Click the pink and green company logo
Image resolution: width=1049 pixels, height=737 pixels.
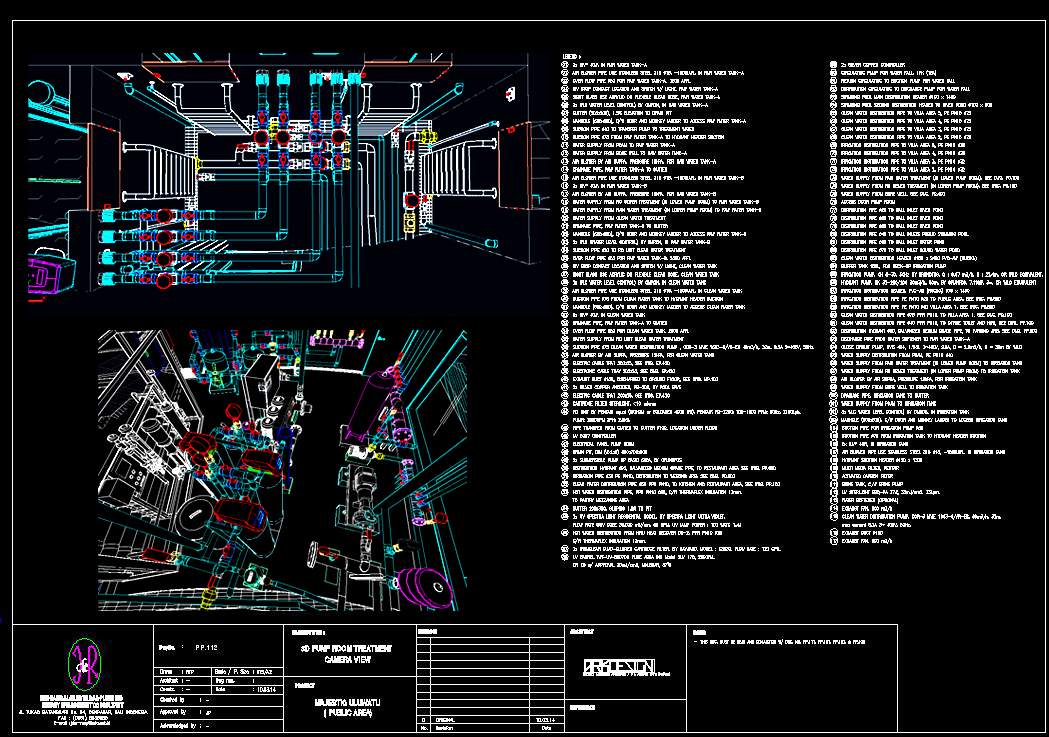pos(80,657)
